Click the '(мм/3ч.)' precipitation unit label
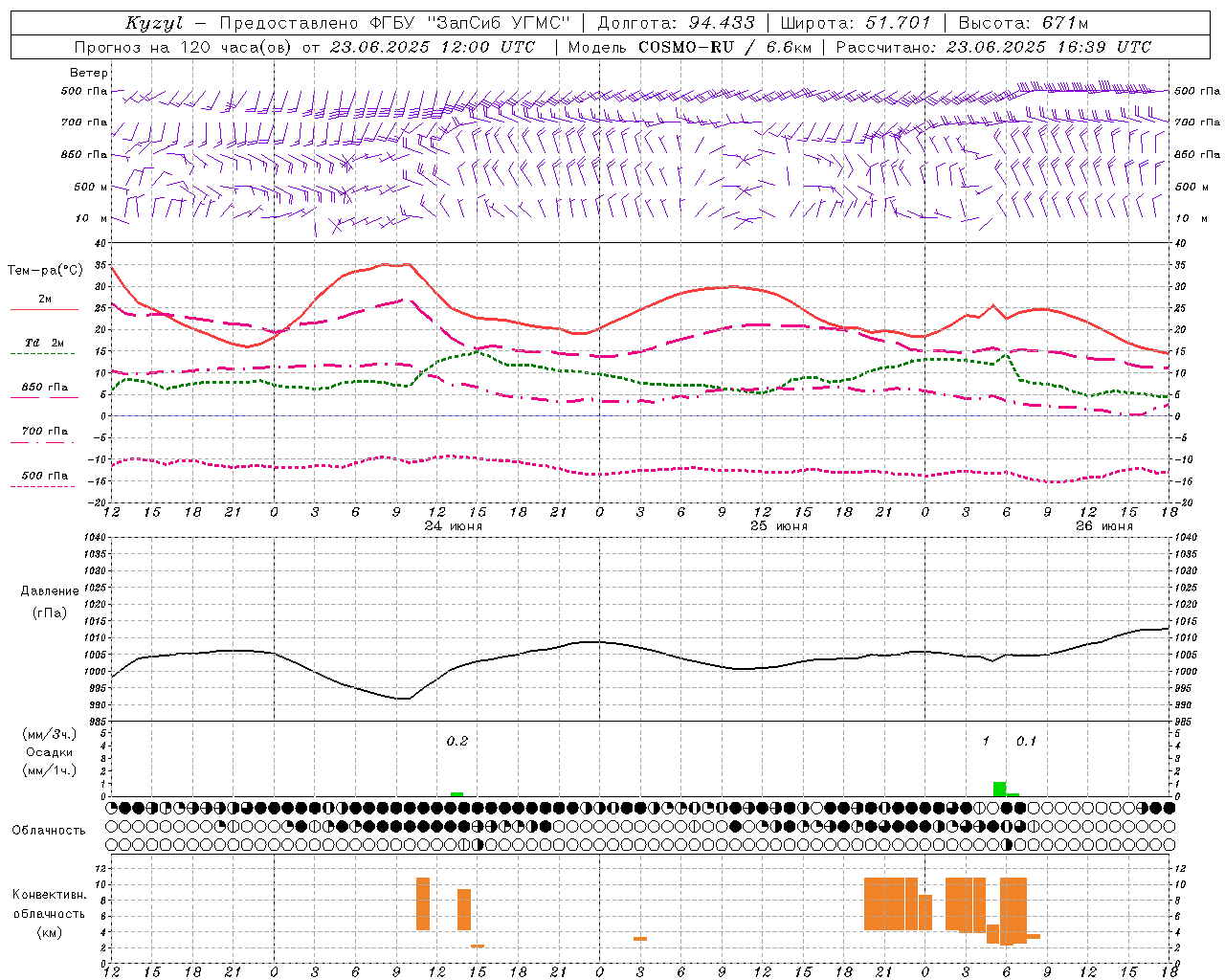The width and height of the screenshot is (1225, 980). coord(50,734)
